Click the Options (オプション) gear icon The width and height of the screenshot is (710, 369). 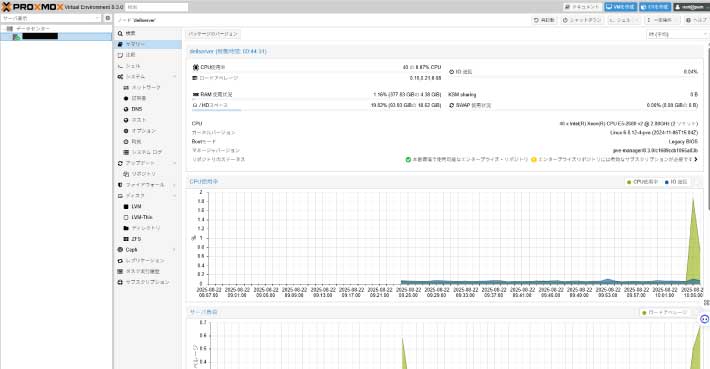[126, 131]
